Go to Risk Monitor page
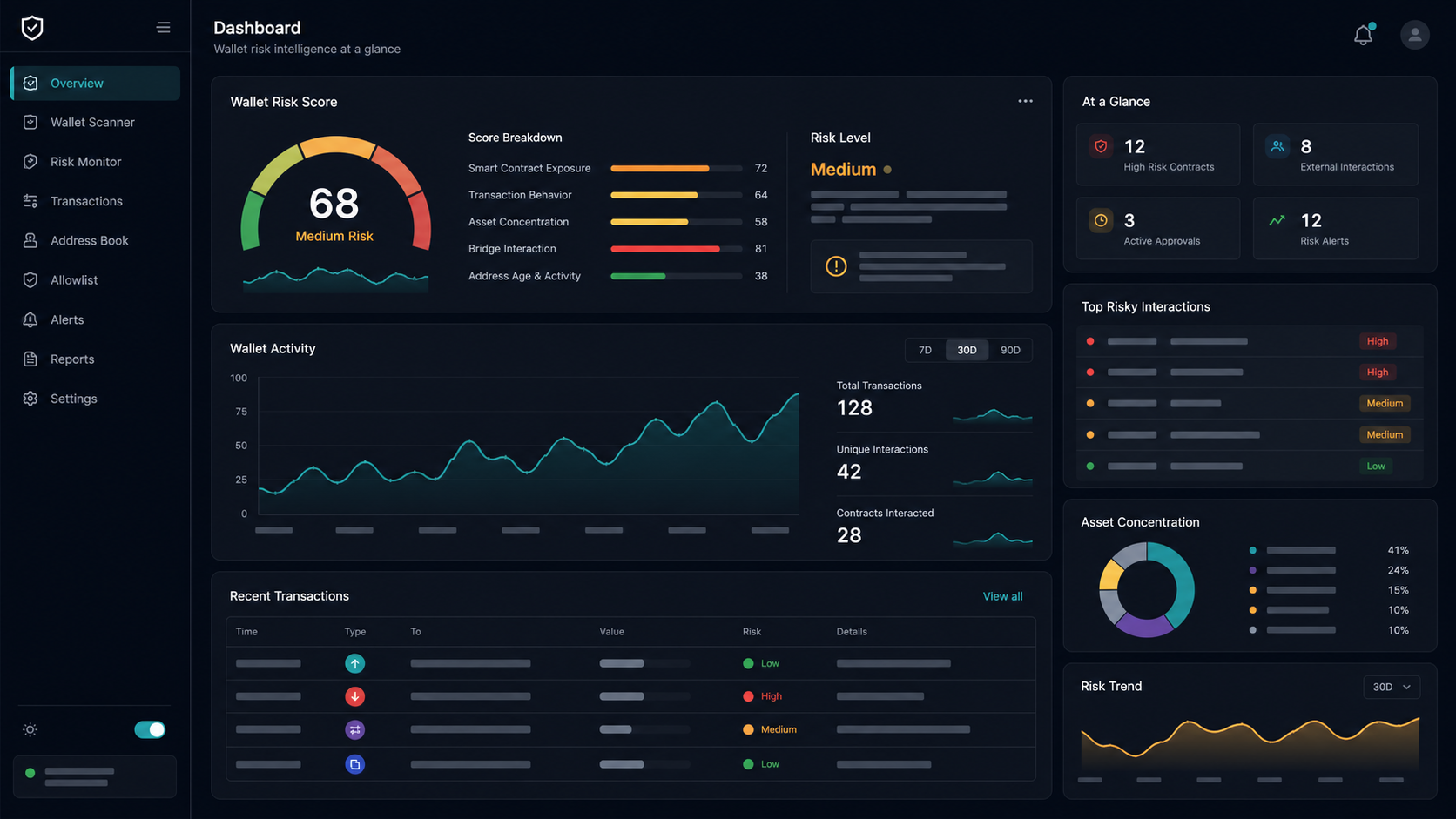 coord(95,162)
